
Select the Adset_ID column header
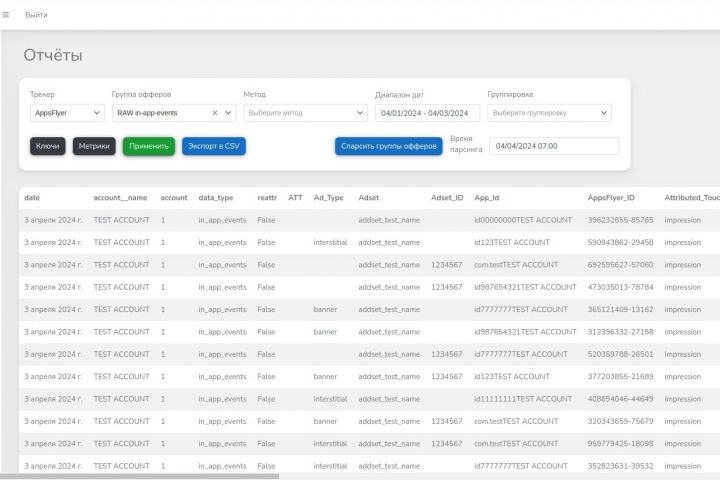click(447, 198)
